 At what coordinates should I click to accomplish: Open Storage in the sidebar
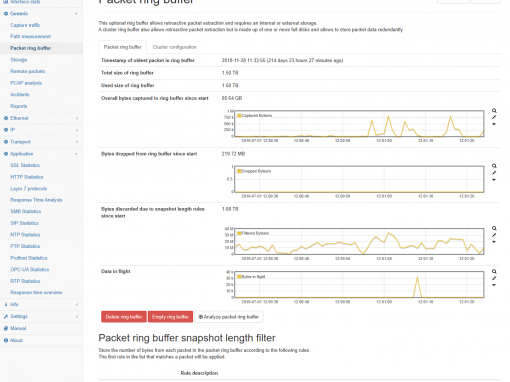pos(19,60)
